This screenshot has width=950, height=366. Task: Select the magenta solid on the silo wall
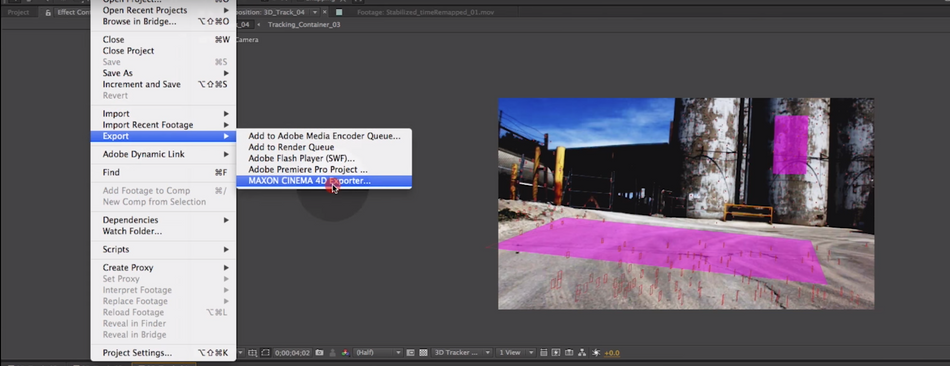click(791, 145)
